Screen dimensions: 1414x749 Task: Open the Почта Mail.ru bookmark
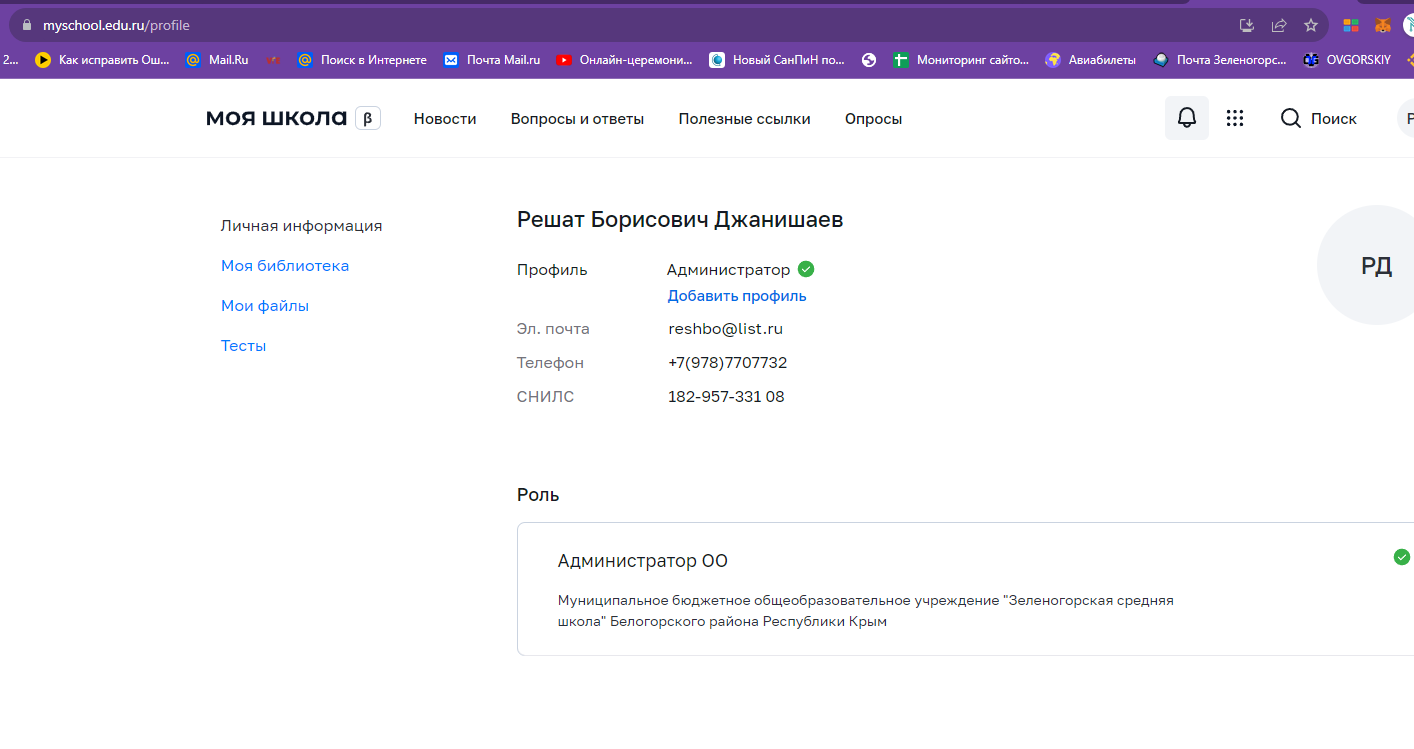coord(492,60)
